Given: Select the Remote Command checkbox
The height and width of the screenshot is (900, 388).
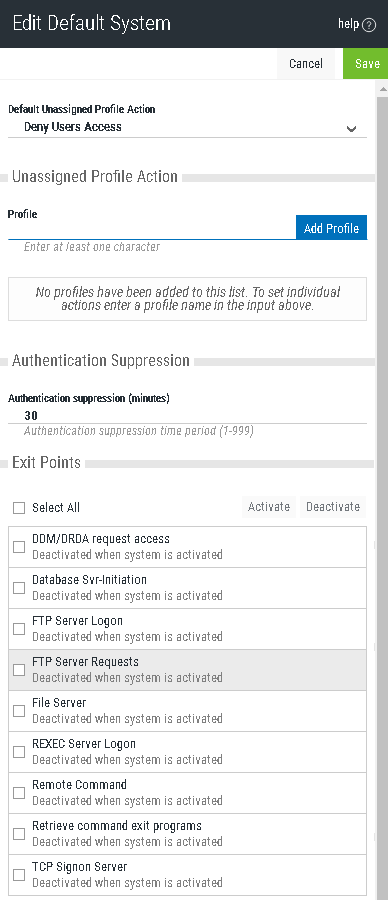Looking at the screenshot, I should (19, 793).
